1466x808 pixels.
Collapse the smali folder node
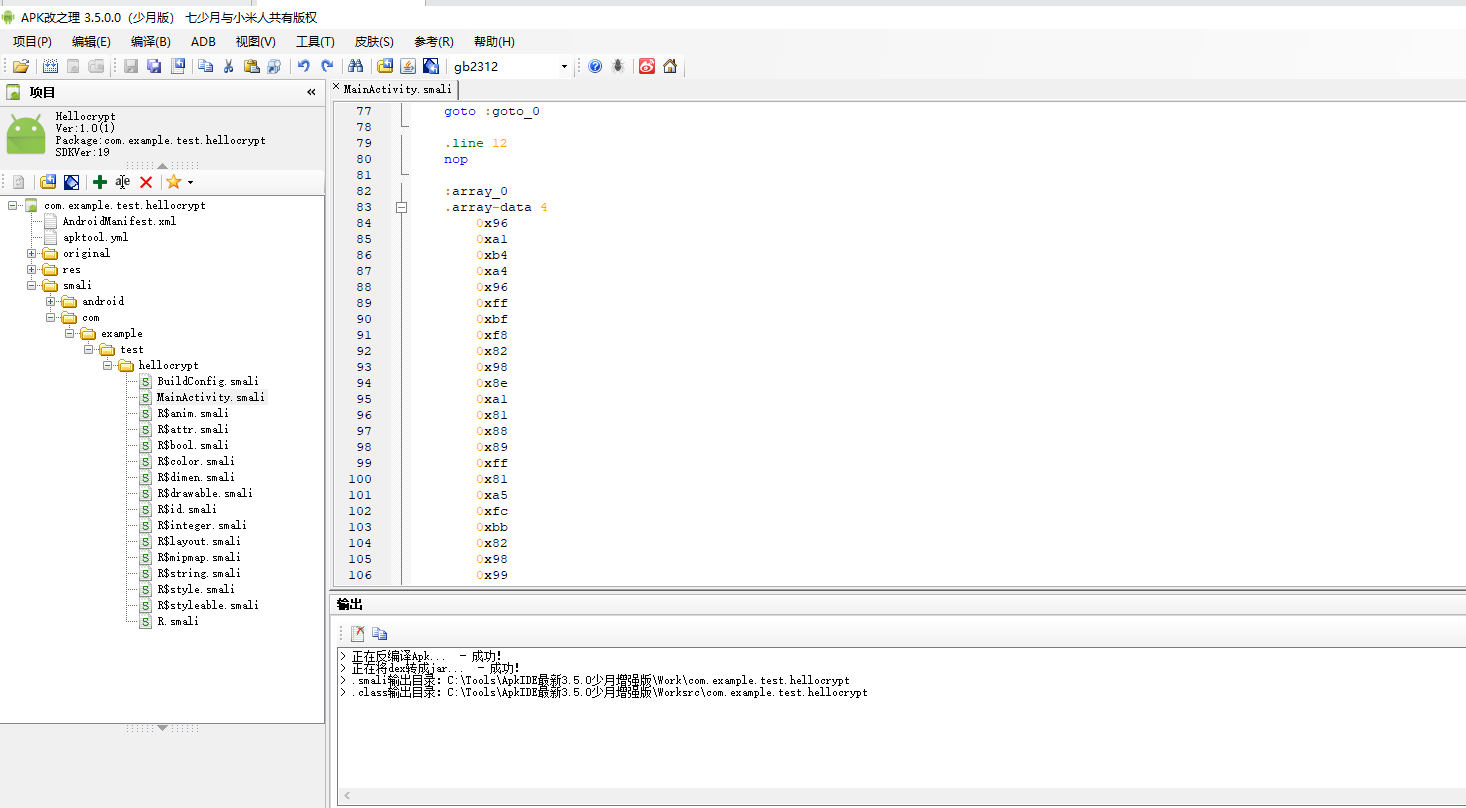tap(32, 285)
